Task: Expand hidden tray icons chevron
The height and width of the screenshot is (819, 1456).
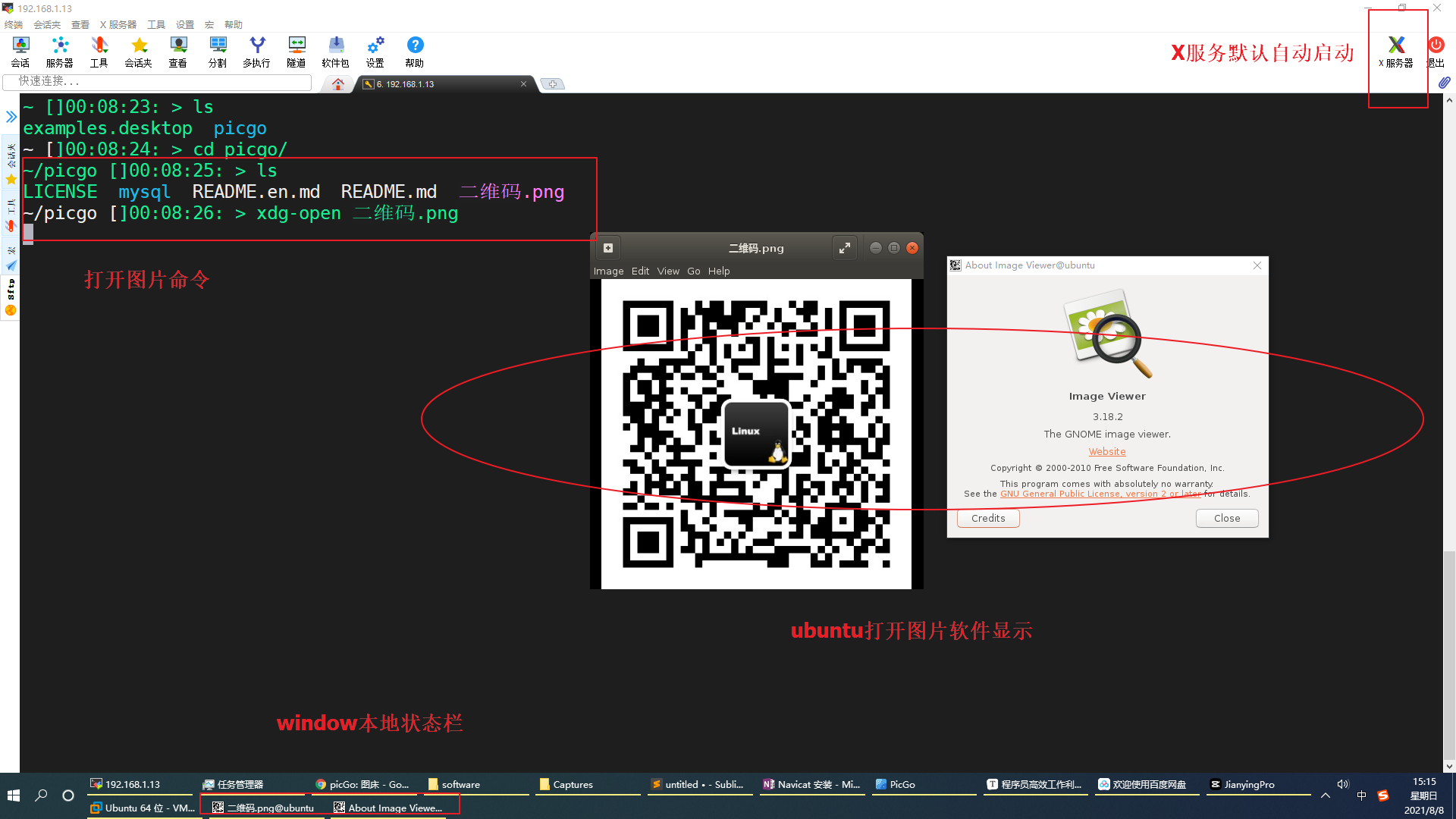Action: 1326,795
